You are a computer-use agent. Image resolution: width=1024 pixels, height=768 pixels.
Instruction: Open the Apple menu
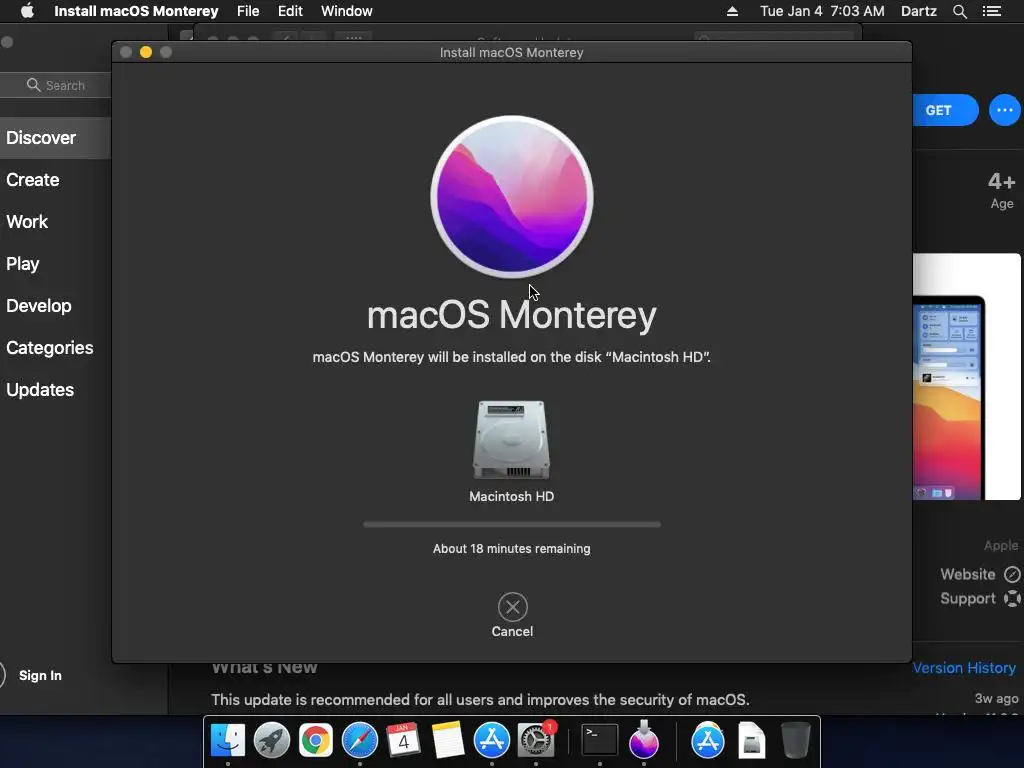[x=27, y=11]
